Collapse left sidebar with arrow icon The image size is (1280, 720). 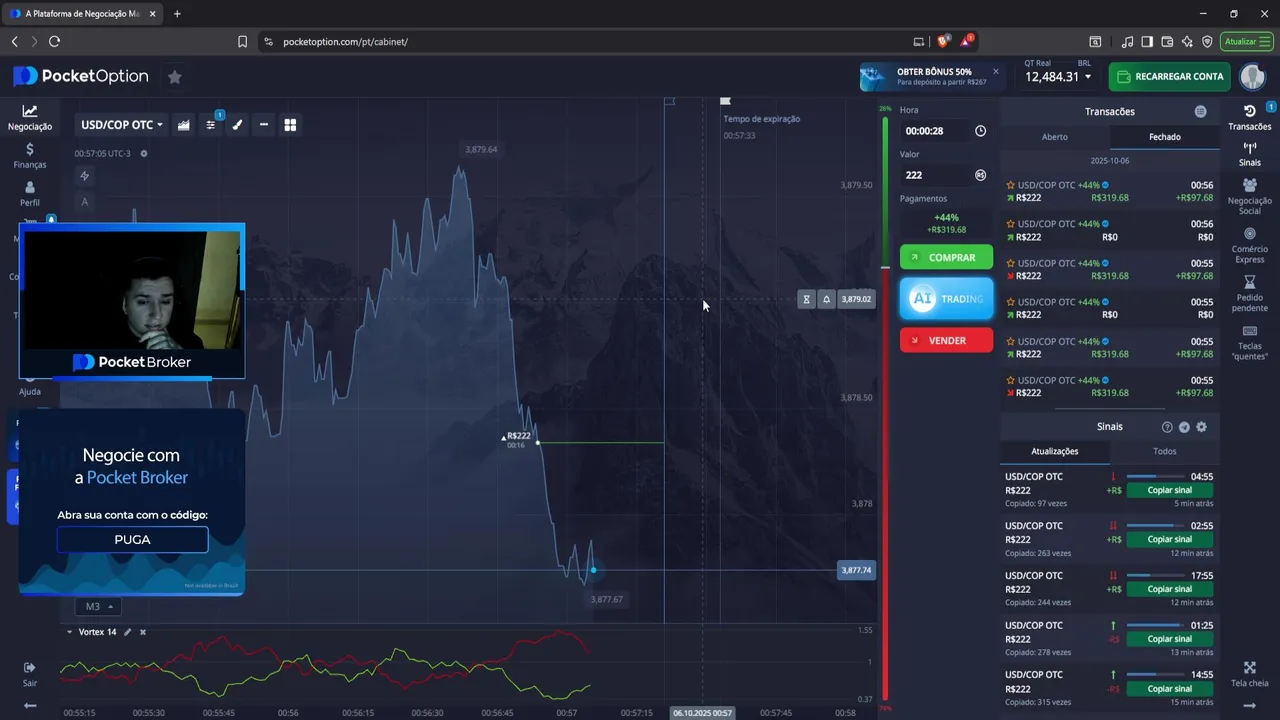[x=30, y=705]
